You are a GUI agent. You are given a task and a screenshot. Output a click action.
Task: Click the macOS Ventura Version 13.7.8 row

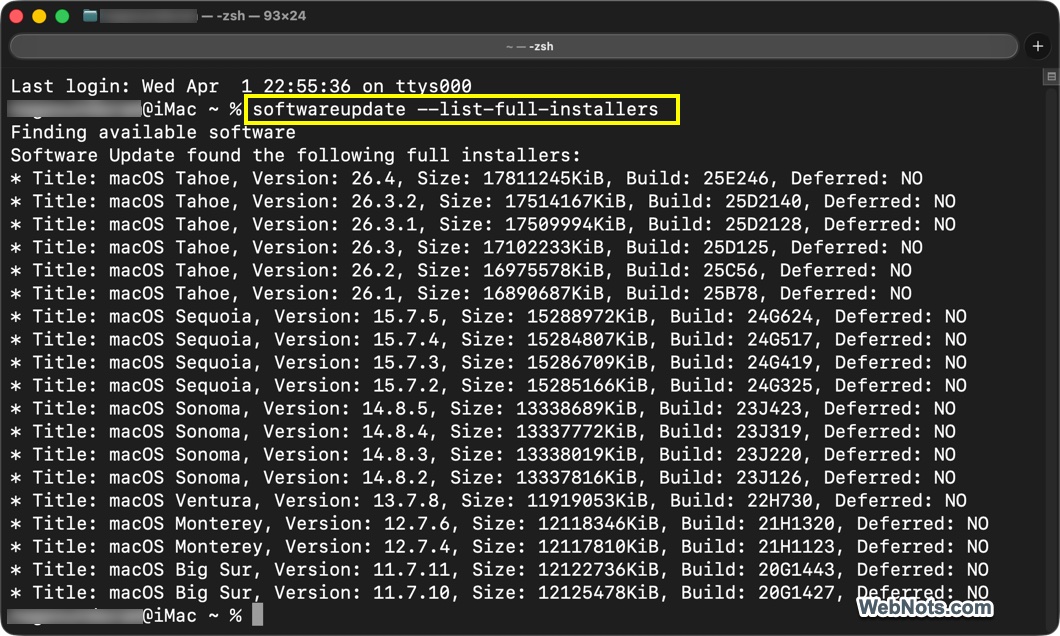tap(488, 499)
